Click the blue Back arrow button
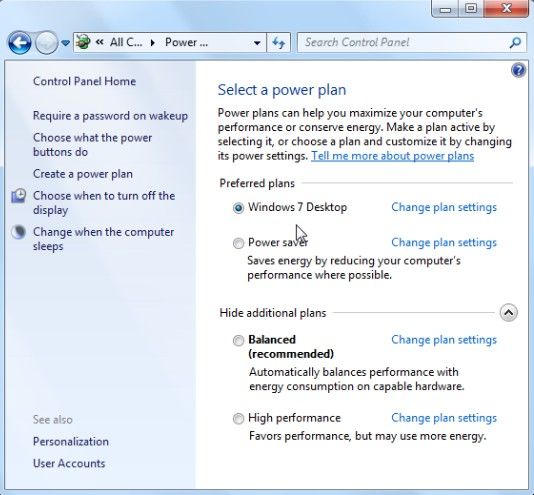Viewport: 534px width, 495px height. 19,43
